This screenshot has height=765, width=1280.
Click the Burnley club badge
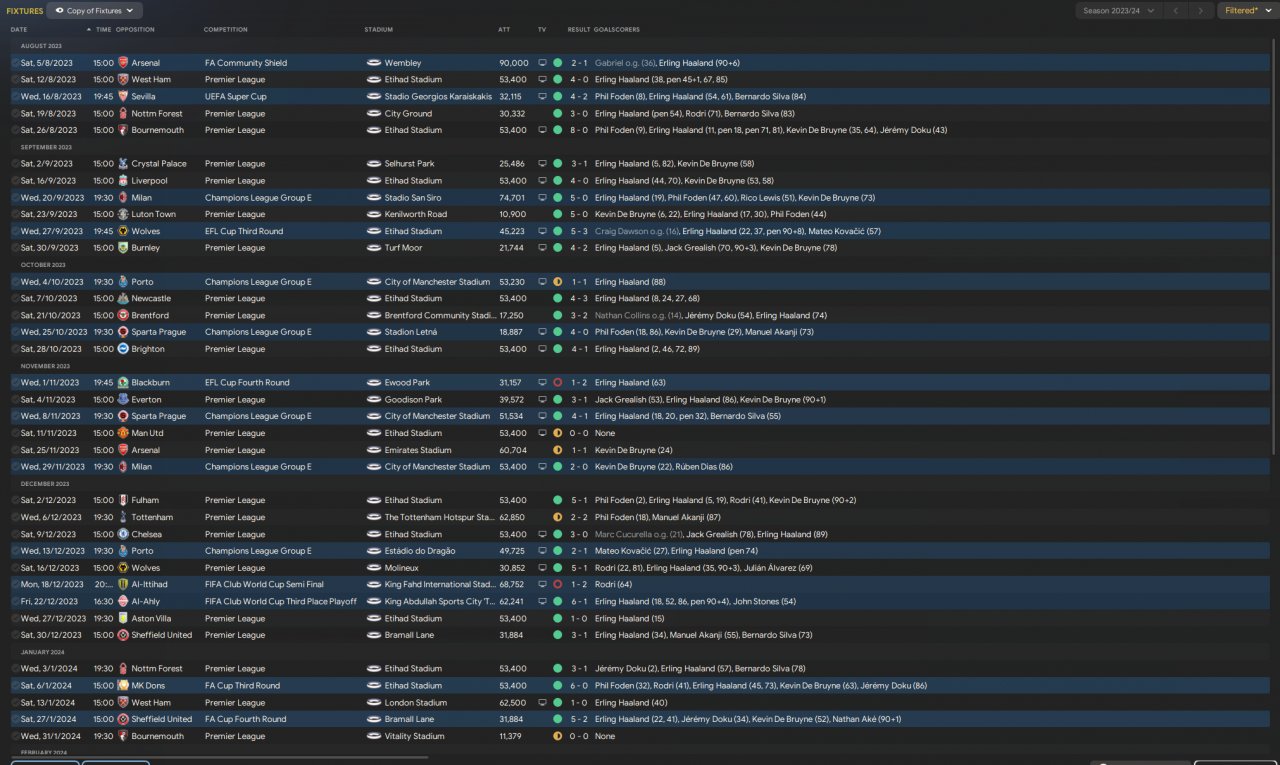(x=122, y=248)
